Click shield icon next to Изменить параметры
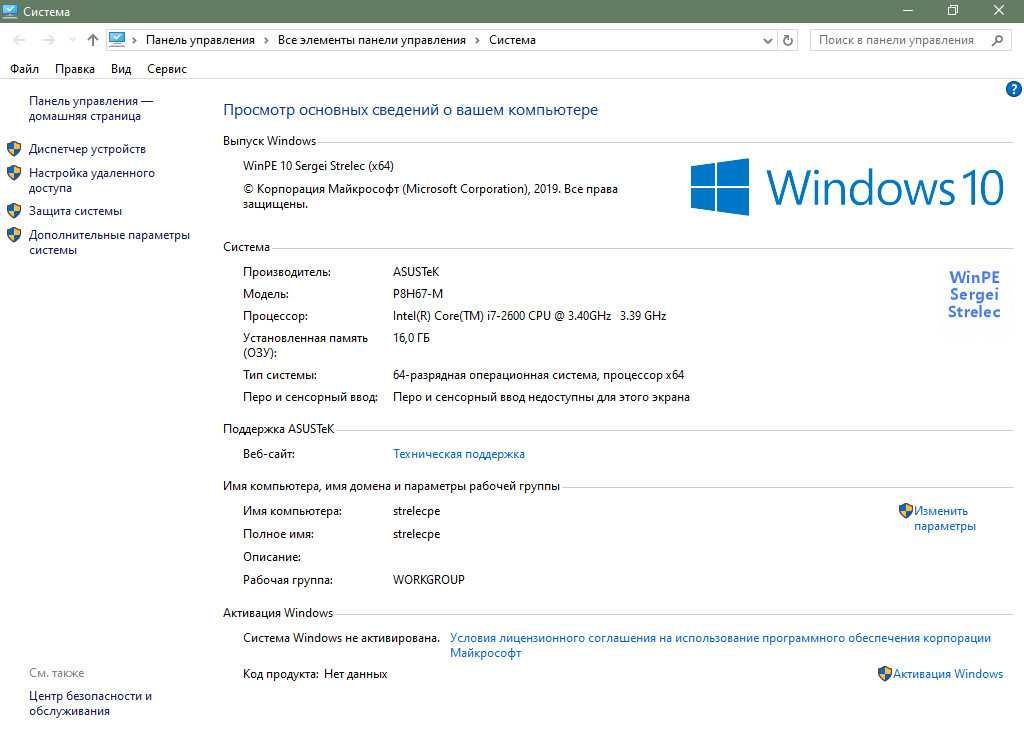This screenshot has width=1024, height=737. coord(905,510)
